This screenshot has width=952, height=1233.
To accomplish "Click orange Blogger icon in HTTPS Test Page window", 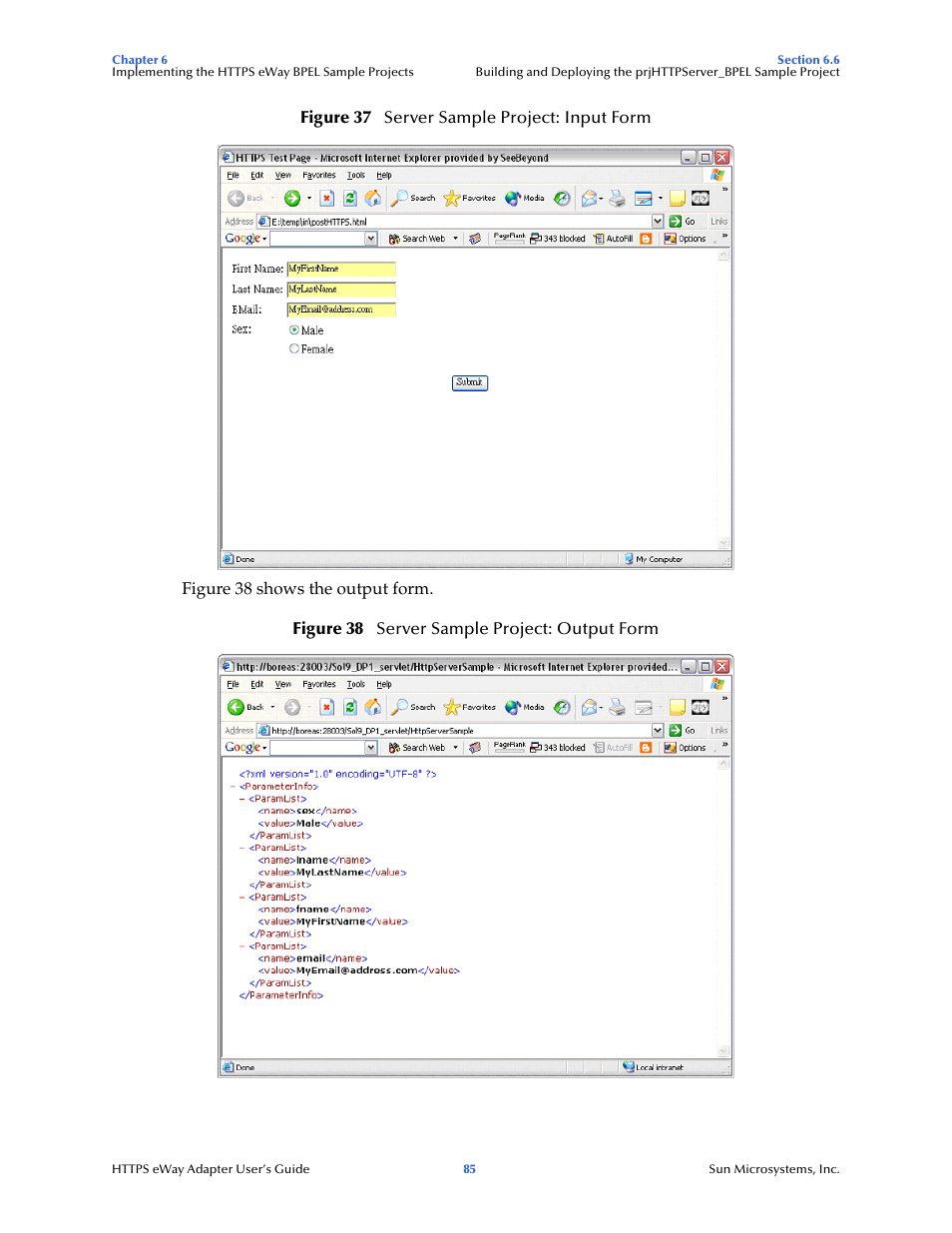I will [646, 239].
